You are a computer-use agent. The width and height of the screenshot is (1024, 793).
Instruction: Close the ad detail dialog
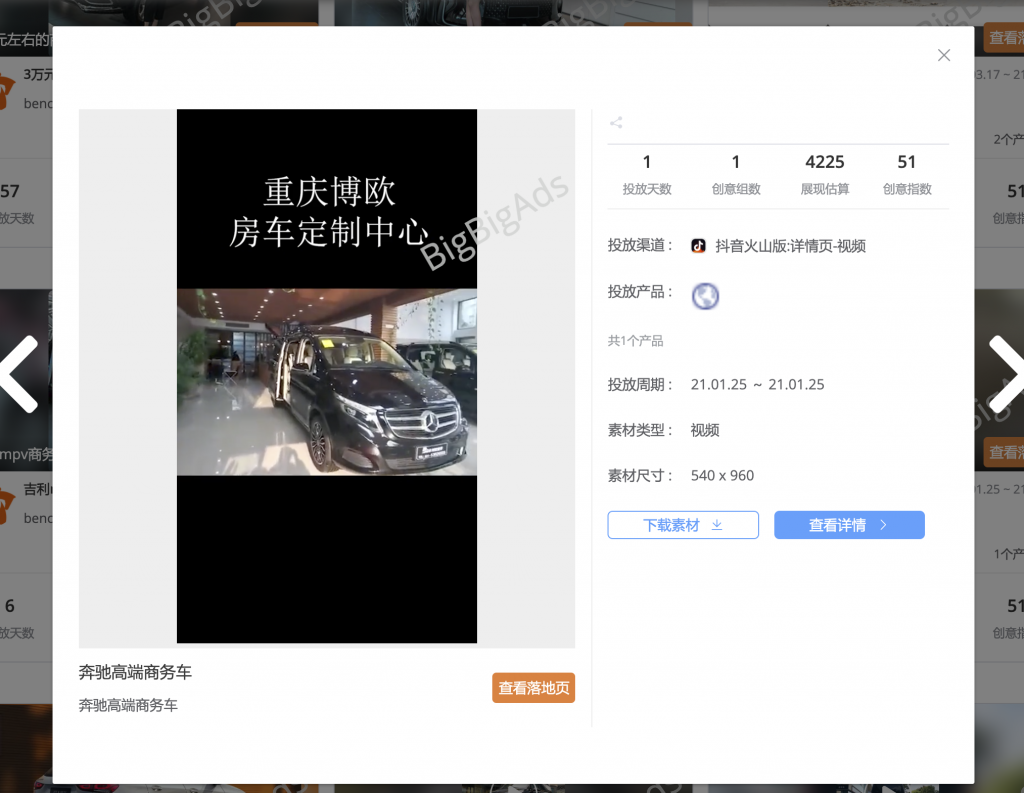click(944, 56)
